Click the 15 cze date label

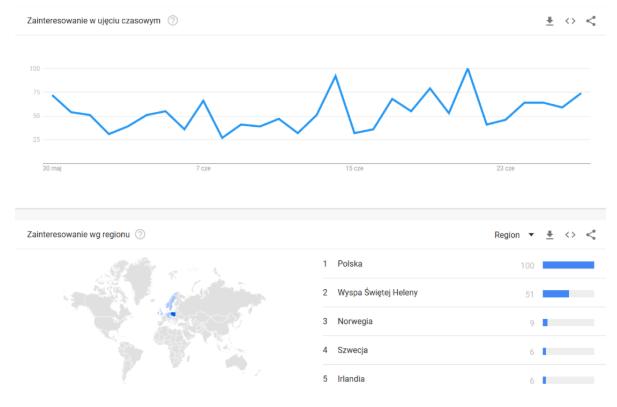pyautogui.click(x=355, y=168)
